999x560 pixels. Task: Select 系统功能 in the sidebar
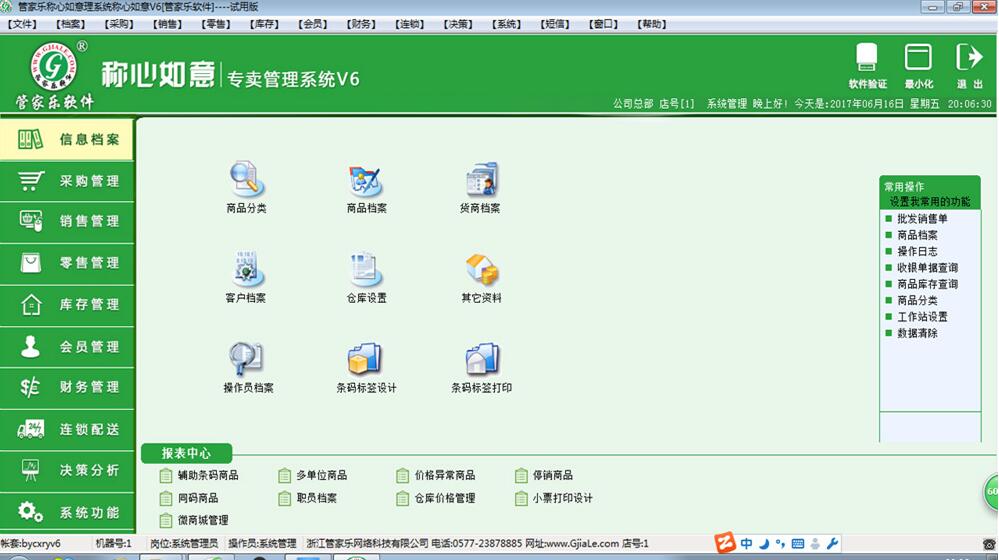(x=67, y=512)
